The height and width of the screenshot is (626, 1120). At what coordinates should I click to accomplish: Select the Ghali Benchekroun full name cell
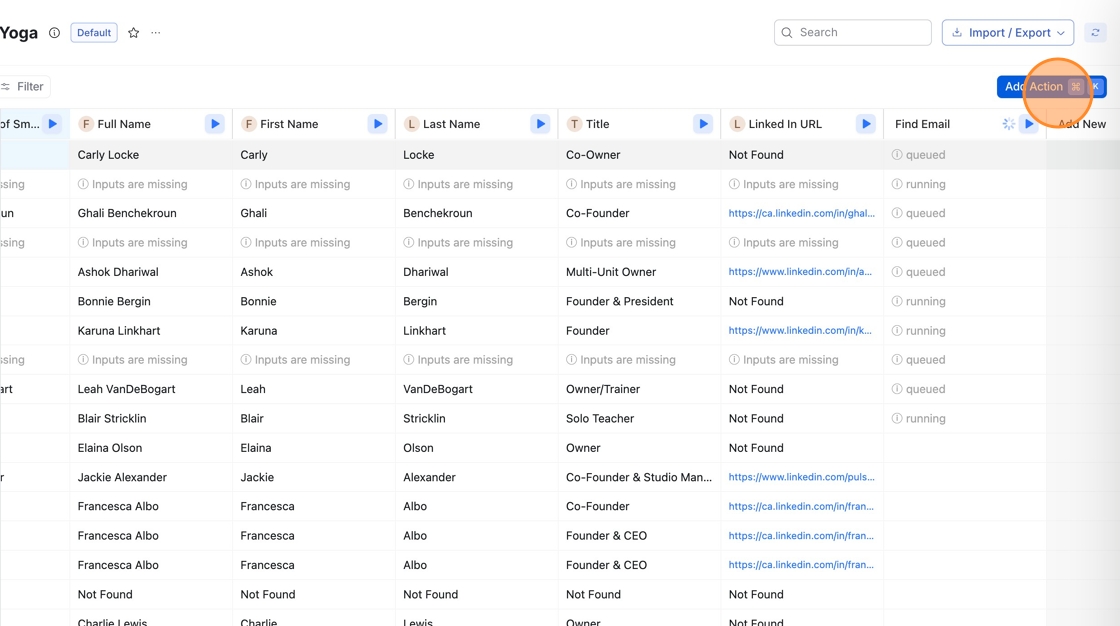click(151, 213)
